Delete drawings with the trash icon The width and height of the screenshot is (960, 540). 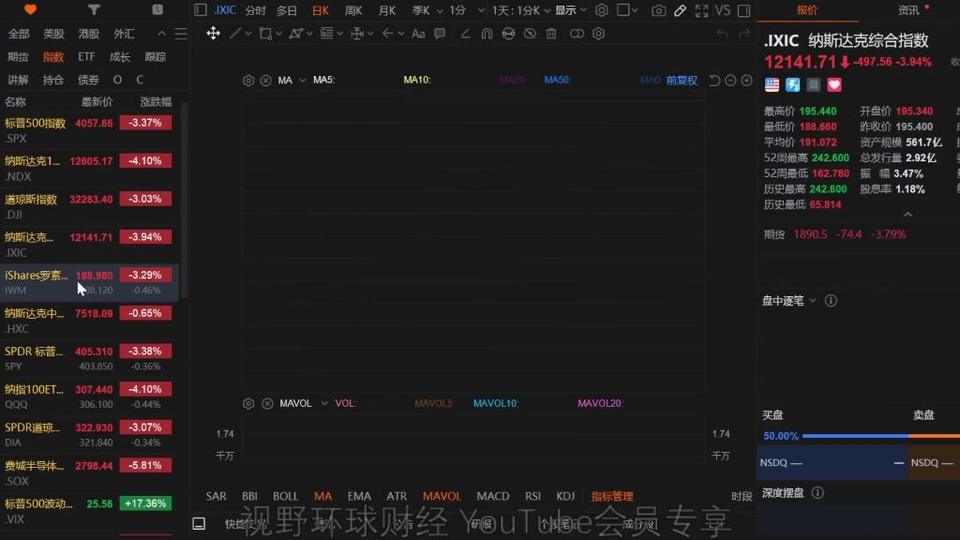552,34
